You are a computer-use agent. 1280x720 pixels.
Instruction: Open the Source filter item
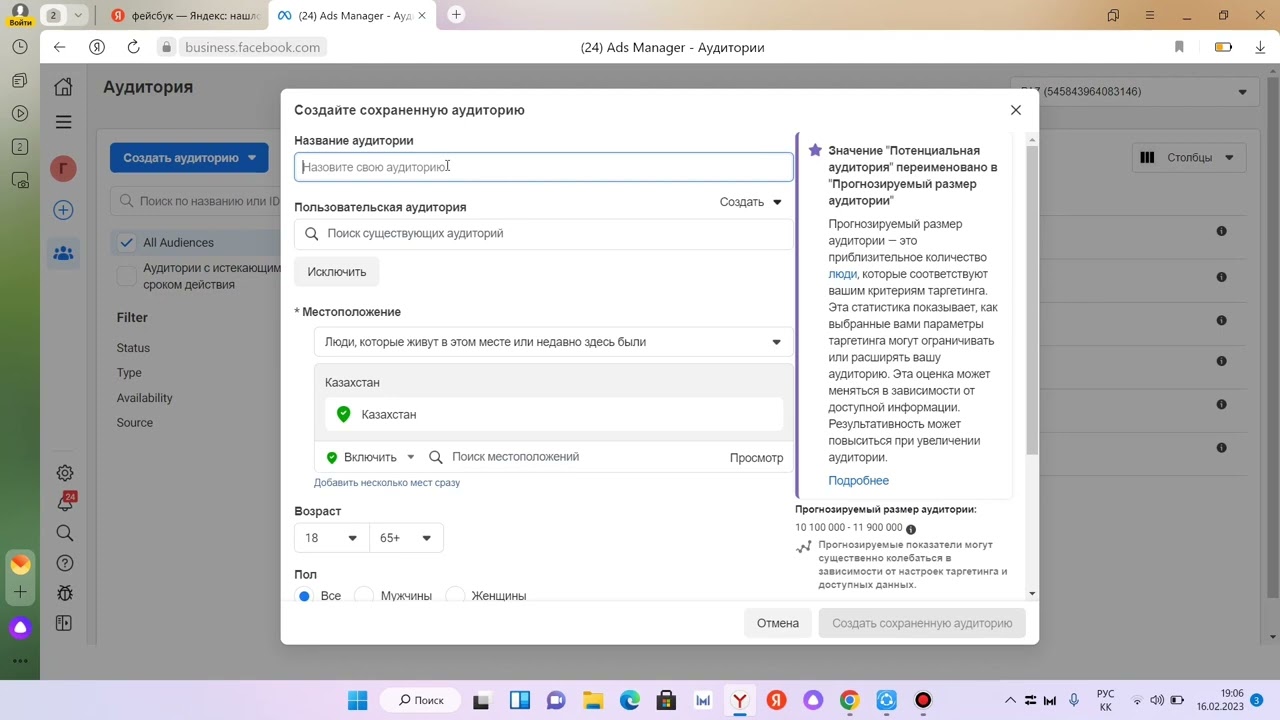click(135, 423)
